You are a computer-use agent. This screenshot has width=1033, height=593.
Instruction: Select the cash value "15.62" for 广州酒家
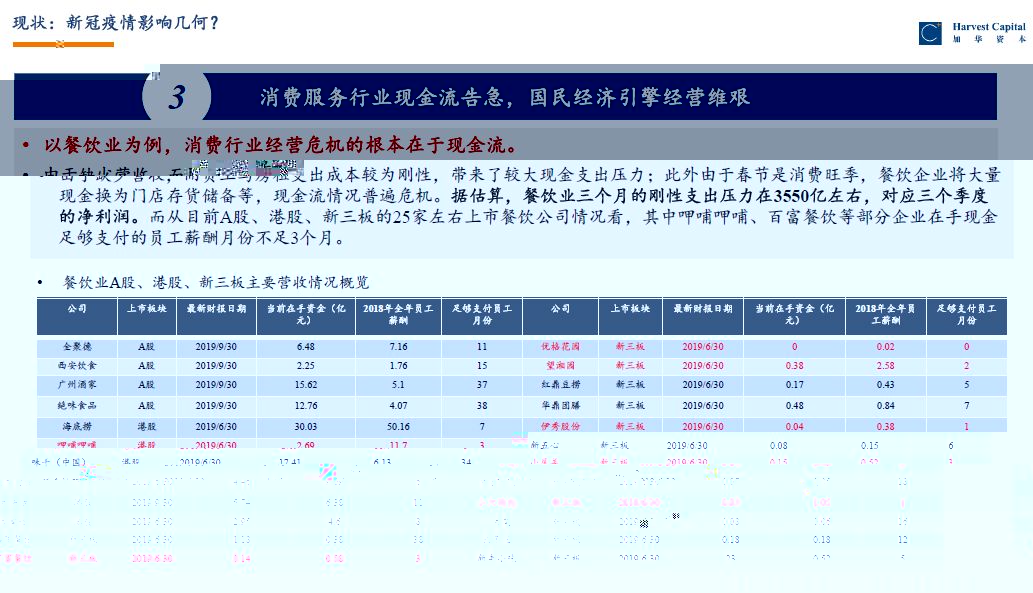coord(306,385)
